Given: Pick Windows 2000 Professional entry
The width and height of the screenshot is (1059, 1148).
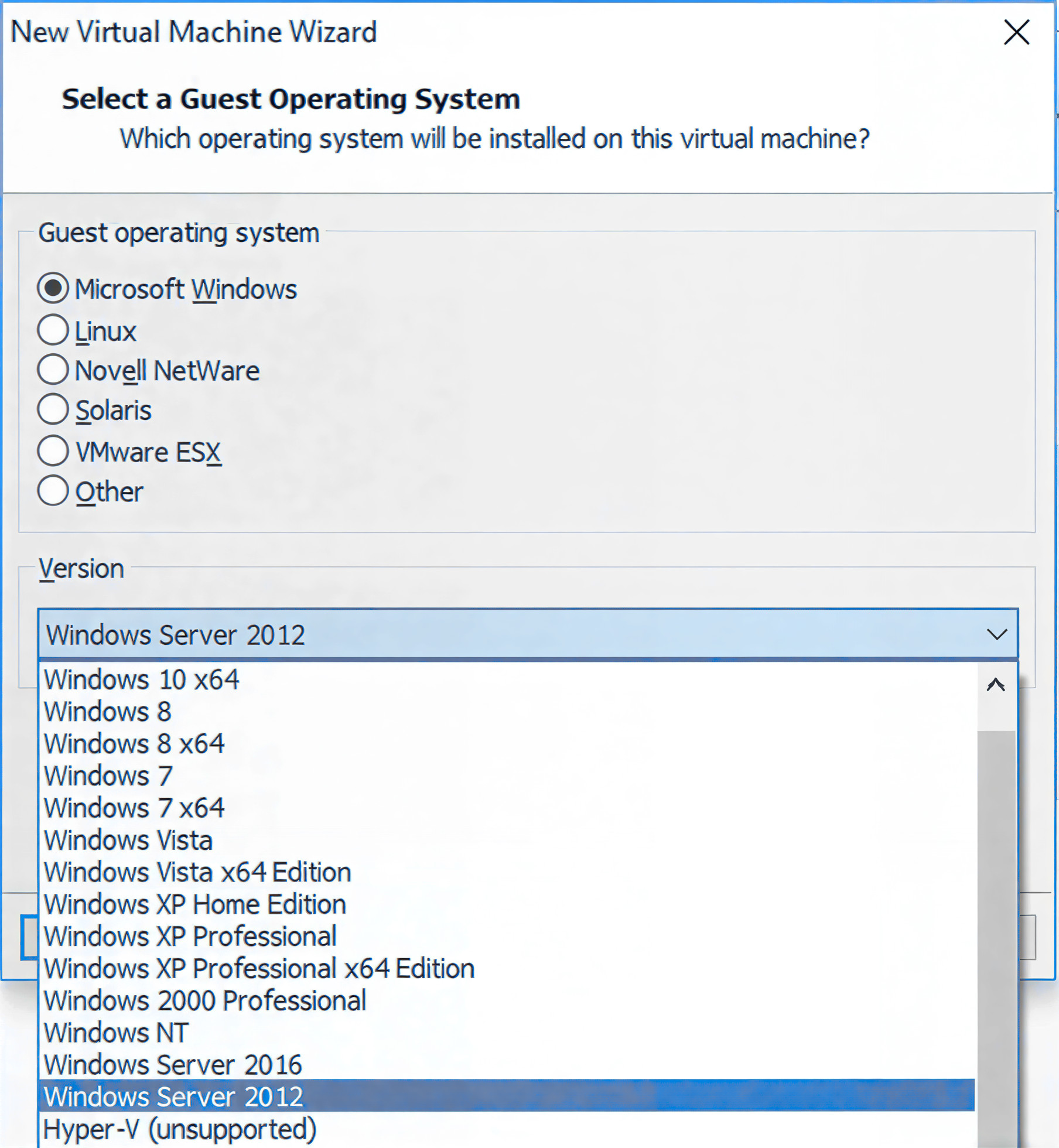Looking at the screenshot, I should tap(205, 1001).
